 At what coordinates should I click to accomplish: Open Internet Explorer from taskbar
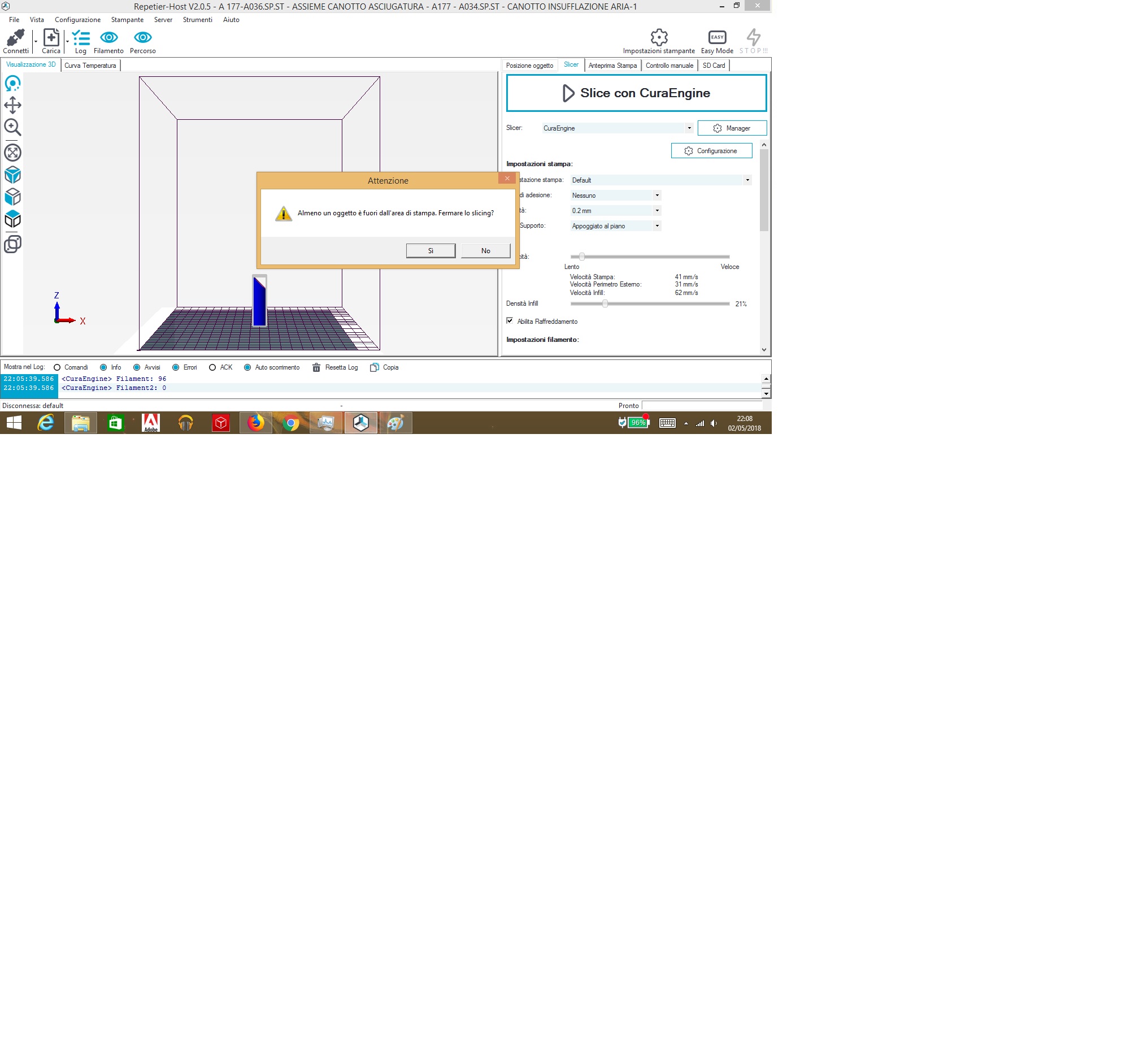click(45, 423)
